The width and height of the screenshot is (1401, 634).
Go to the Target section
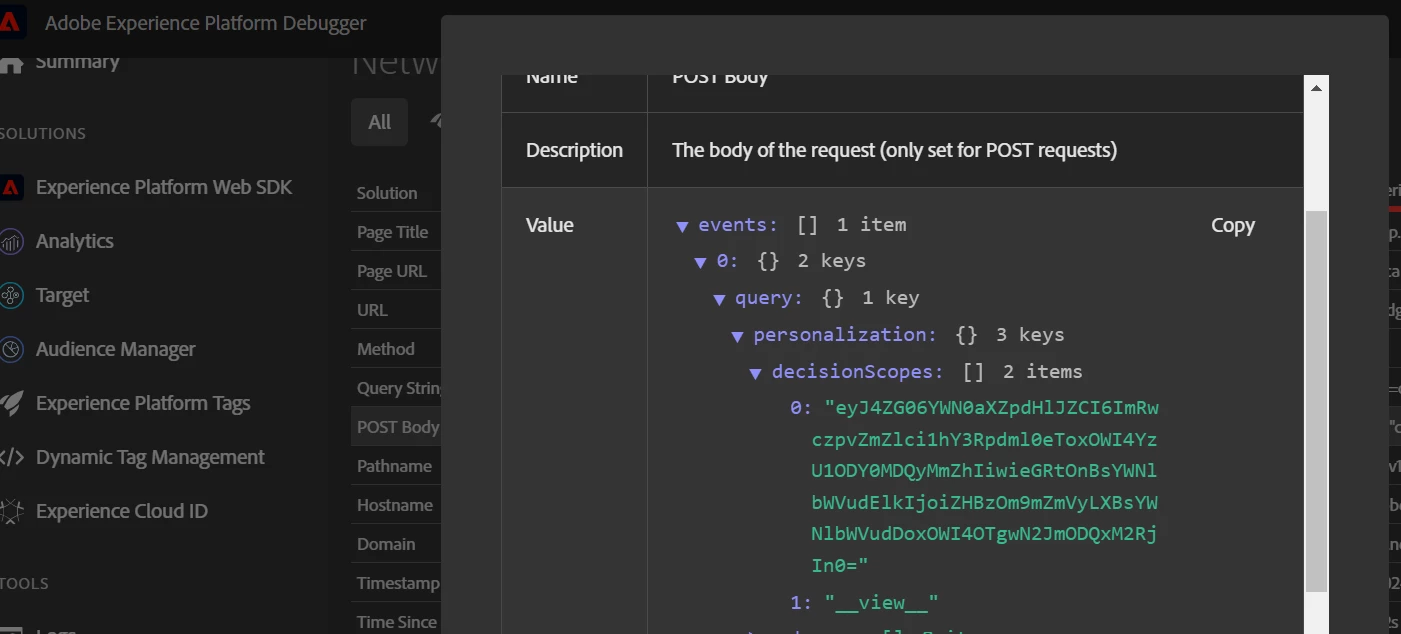click(x=62, y=295)
